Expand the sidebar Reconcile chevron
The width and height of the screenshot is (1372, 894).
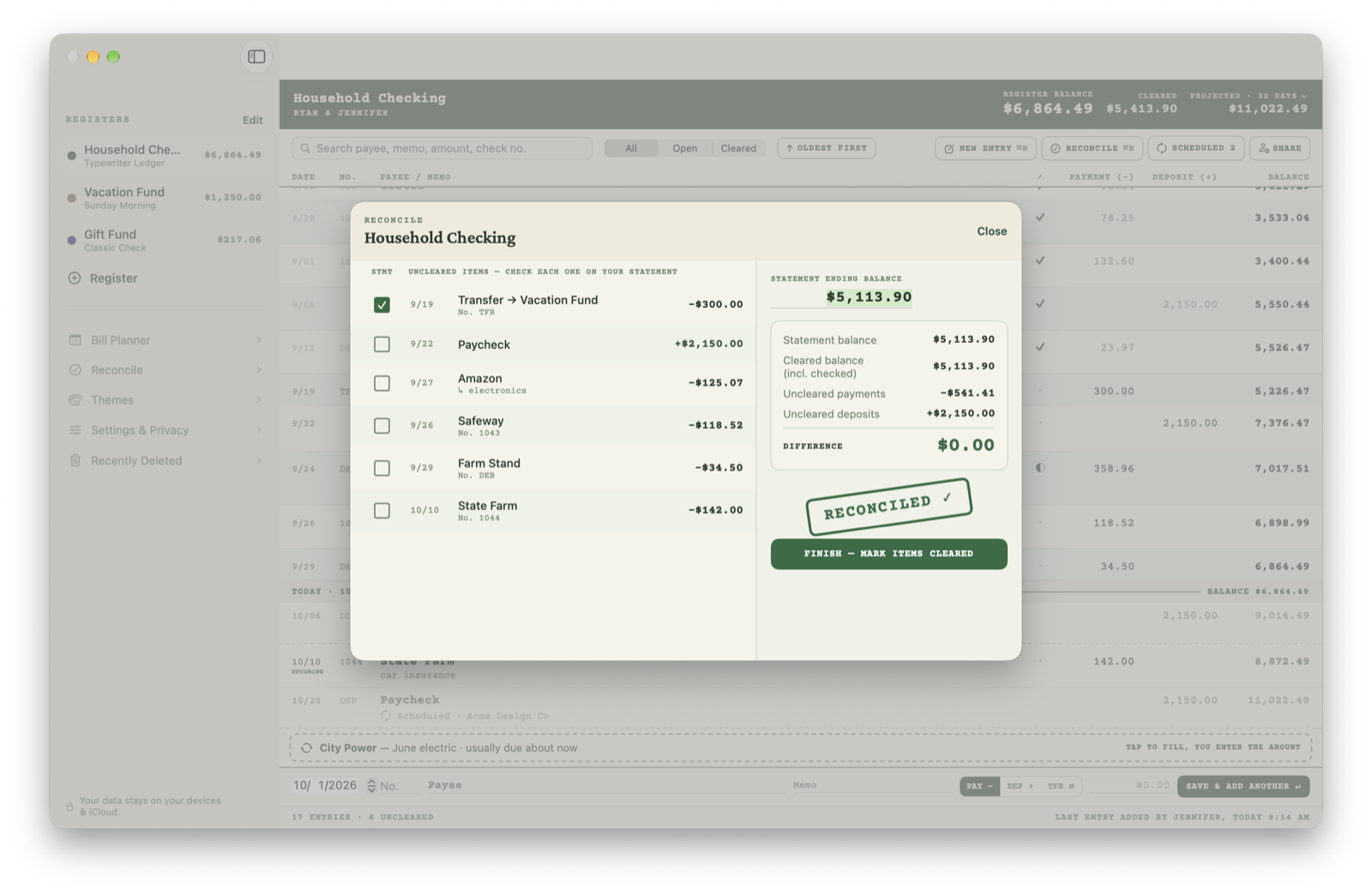[258, 370]
